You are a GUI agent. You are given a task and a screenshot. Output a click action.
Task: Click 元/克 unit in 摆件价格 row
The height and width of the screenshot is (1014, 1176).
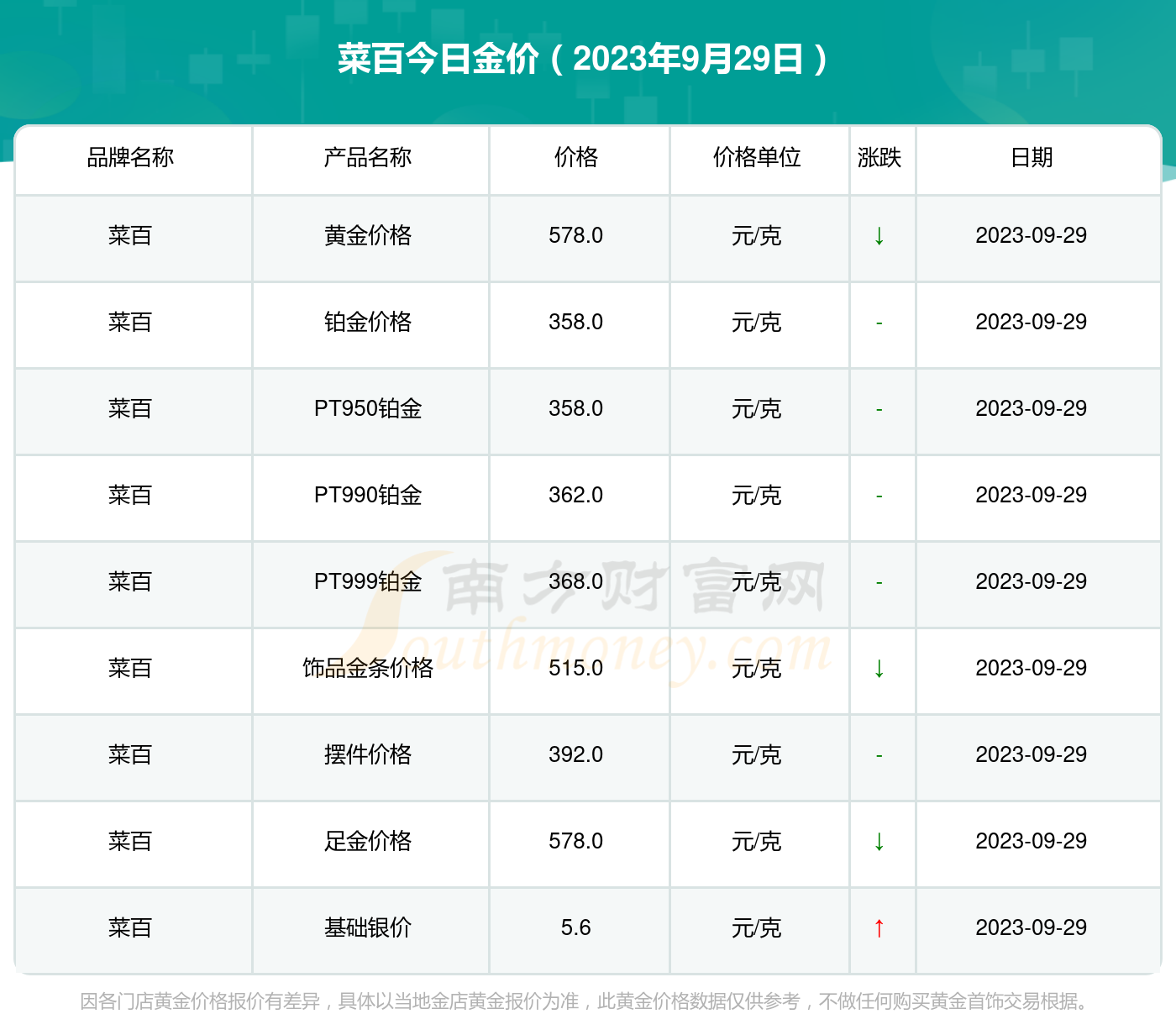(757, 755)
